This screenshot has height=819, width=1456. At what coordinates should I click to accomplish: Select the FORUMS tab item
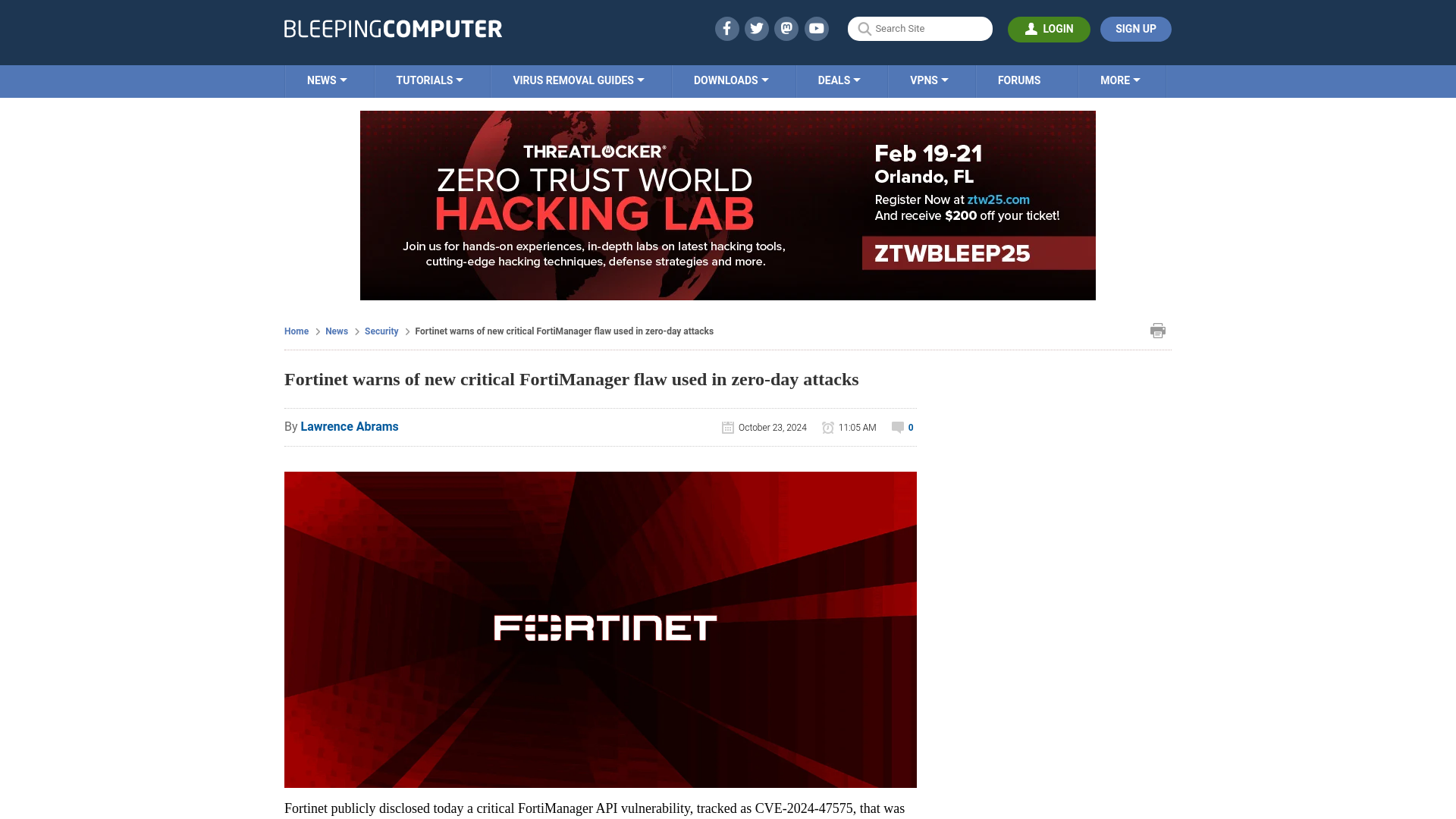(x=1019, y=80)
